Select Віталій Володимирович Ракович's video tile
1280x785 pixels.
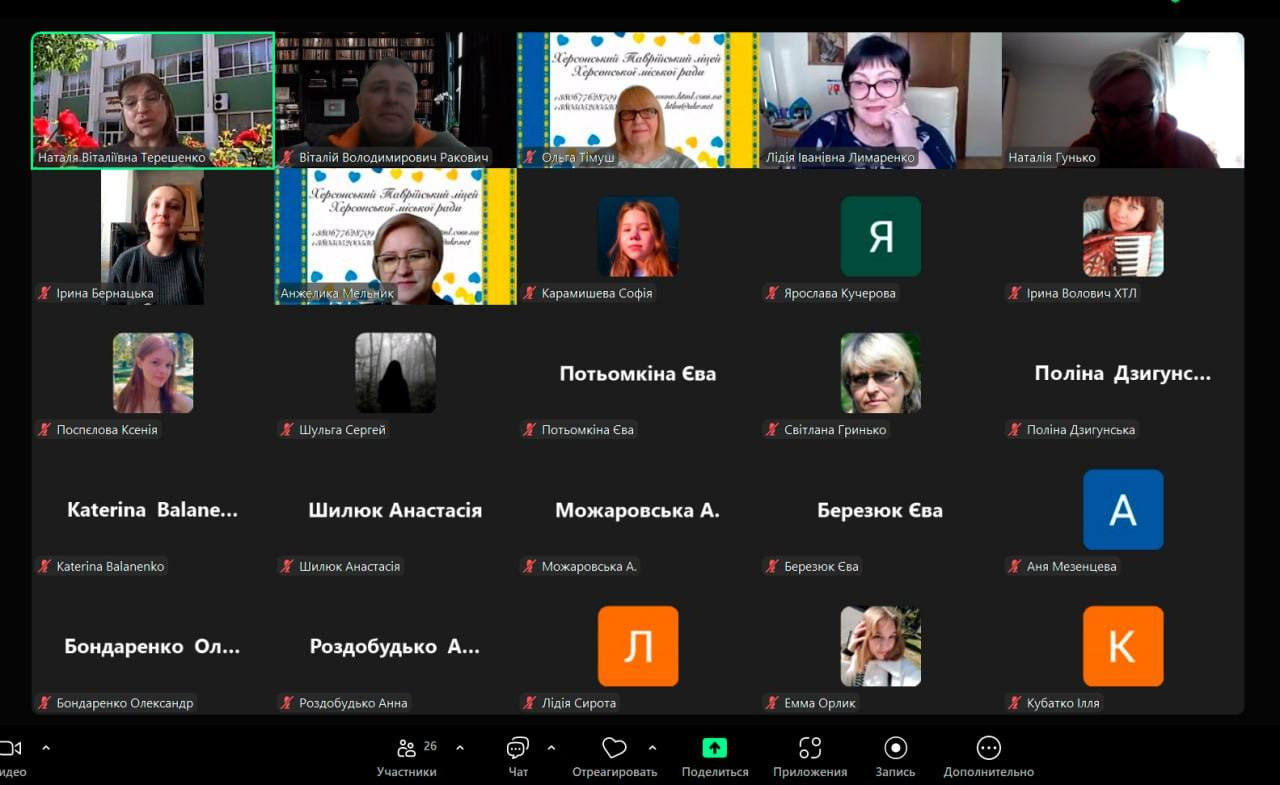396,100
